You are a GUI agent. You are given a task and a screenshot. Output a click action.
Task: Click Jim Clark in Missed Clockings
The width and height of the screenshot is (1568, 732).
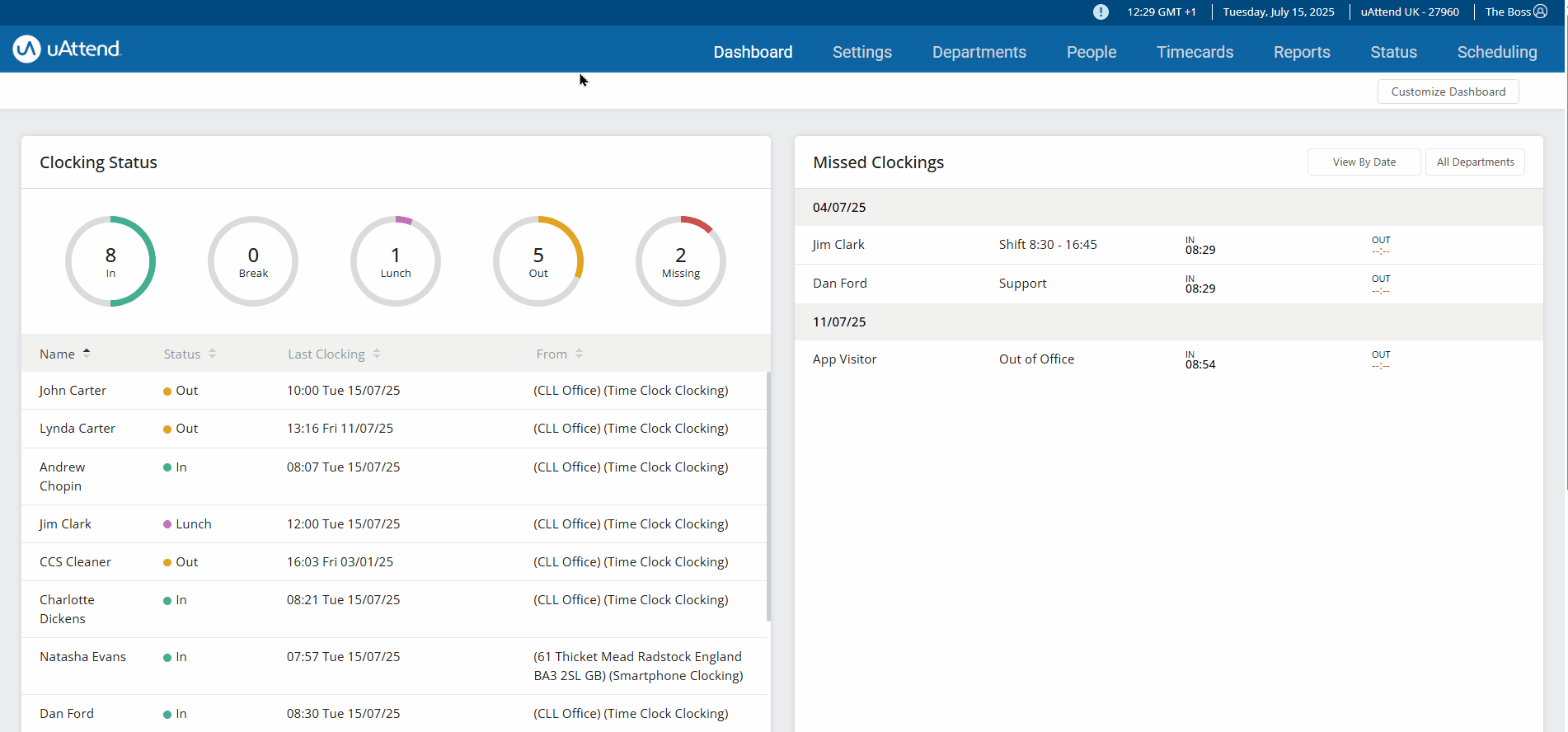(838, 244)
